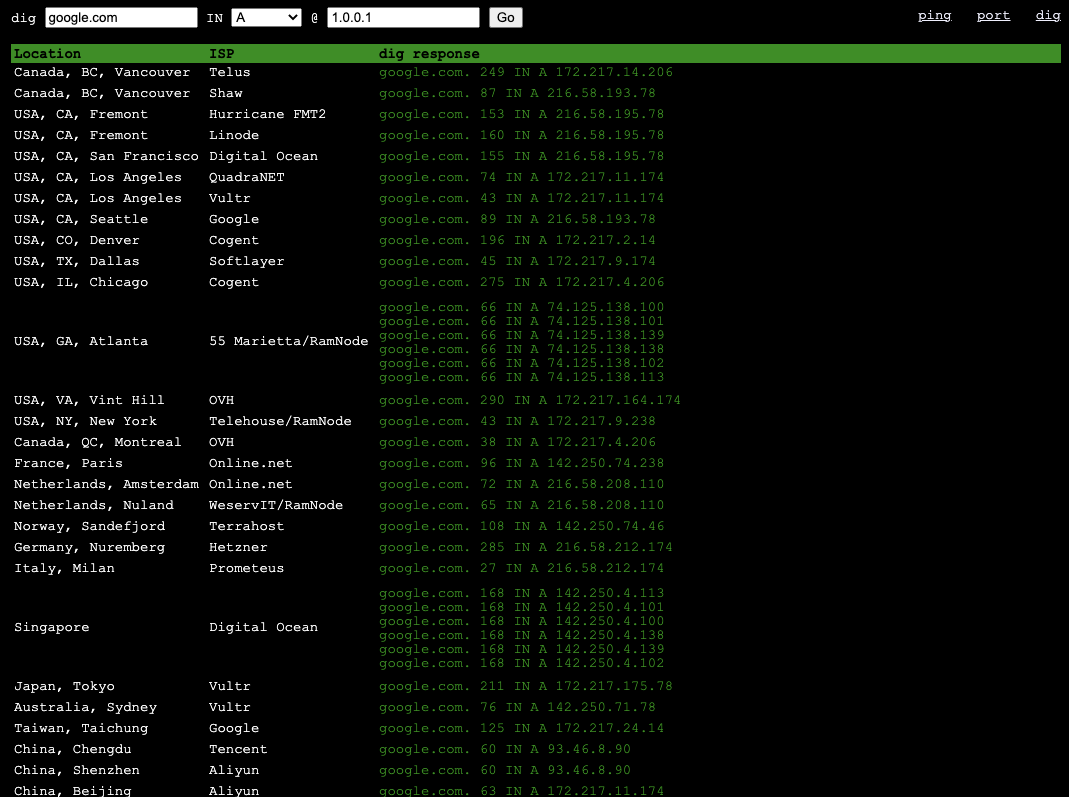Click the DNS server address field
Image resolution: width=1069 pixels, height=797 pixels.
[x=403, y=17]
